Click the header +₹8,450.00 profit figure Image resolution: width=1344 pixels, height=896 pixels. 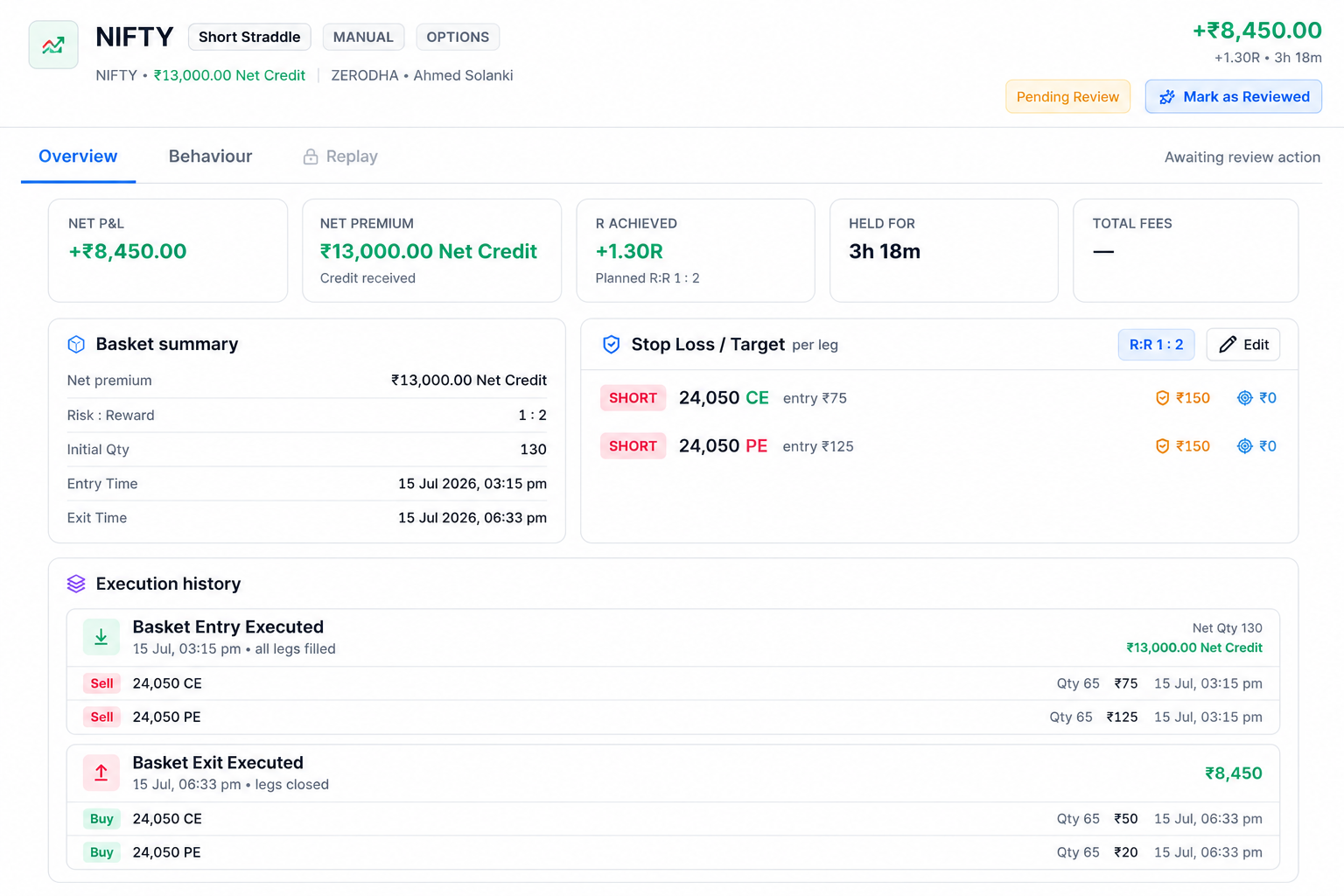tap(1257, 30)
